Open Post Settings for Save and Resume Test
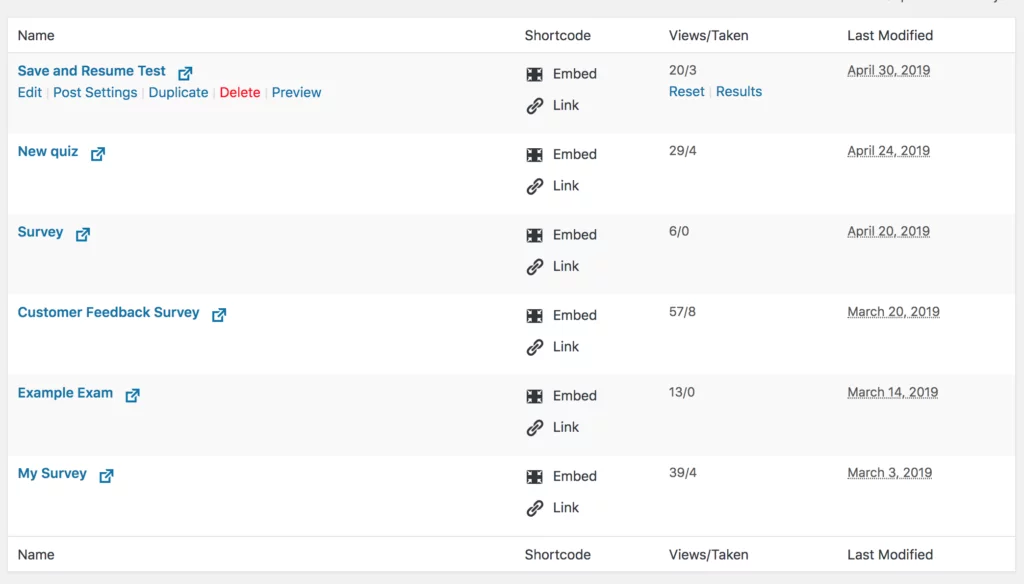The image size is (1024, 584). point(95,92)
